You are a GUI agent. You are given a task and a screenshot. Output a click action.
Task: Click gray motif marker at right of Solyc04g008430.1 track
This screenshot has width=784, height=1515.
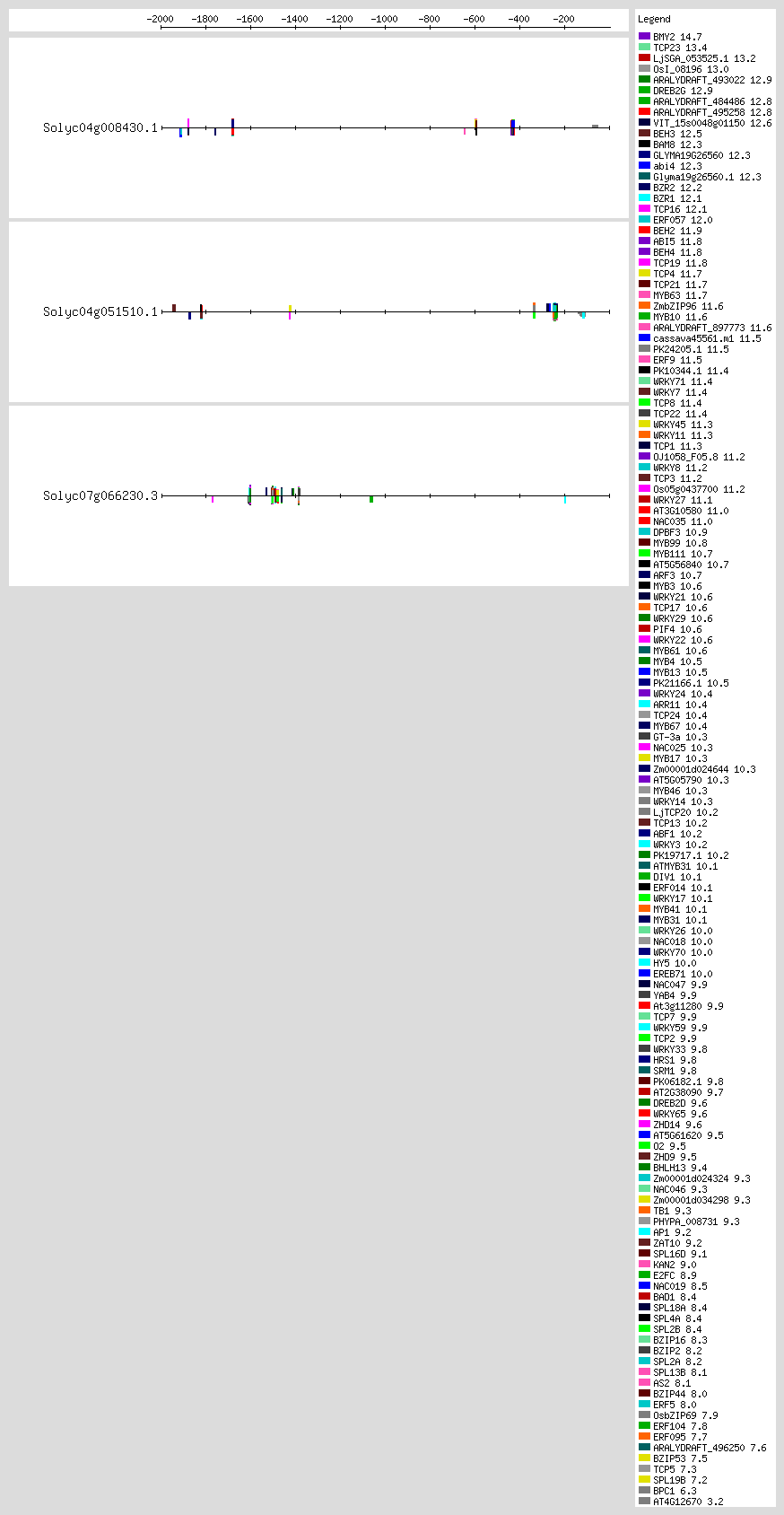coord(595,127)
